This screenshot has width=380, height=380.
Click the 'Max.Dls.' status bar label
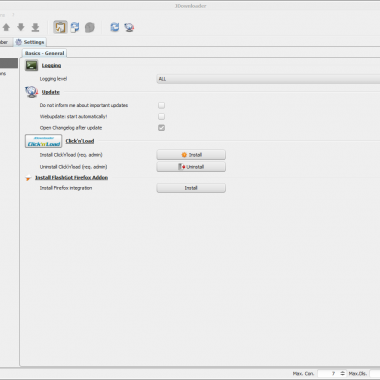point(358,374)
